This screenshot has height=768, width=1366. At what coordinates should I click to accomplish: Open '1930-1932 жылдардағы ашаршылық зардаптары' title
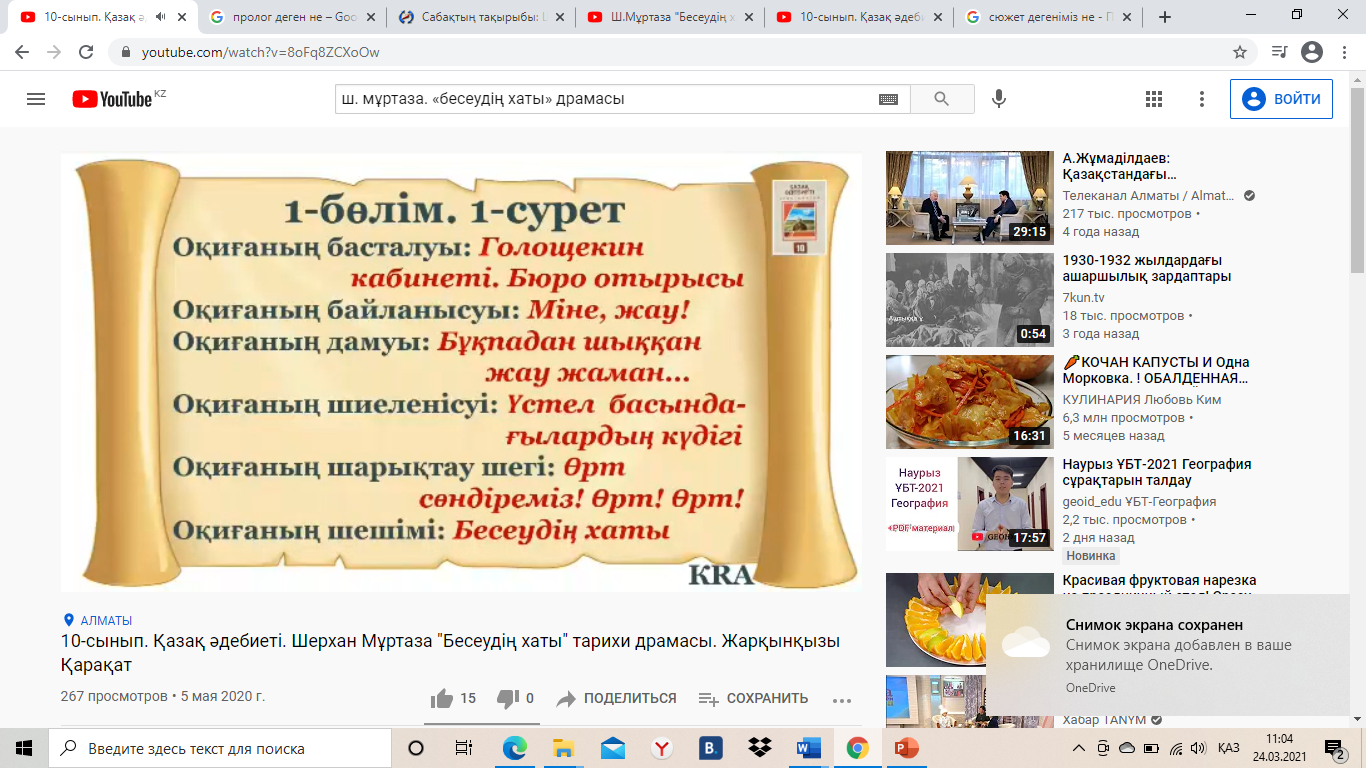coord(1147,268)
